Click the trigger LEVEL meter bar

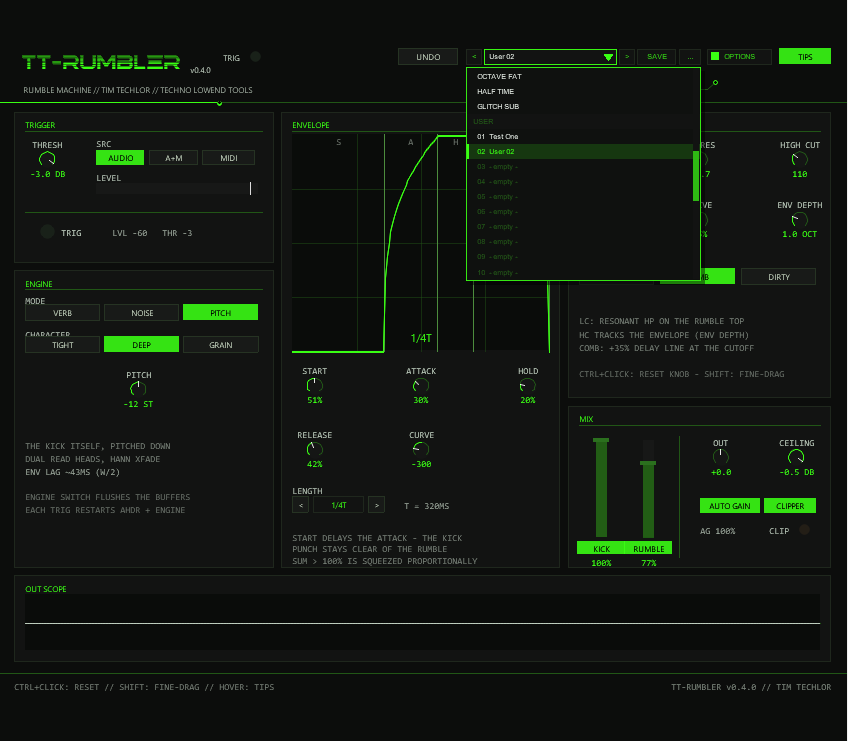(177, 188)
